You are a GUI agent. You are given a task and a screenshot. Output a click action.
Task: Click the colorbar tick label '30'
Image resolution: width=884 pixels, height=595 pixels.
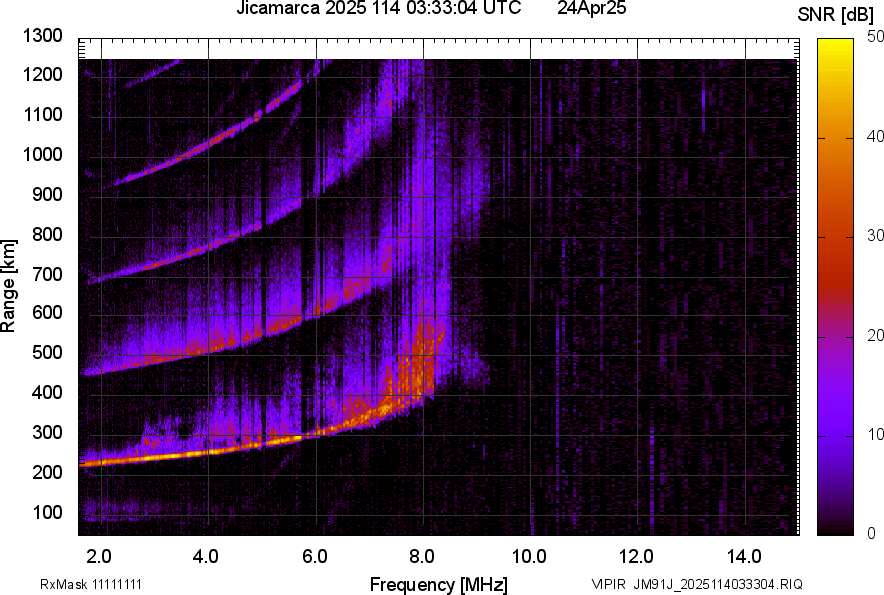[x=876, y=235]
